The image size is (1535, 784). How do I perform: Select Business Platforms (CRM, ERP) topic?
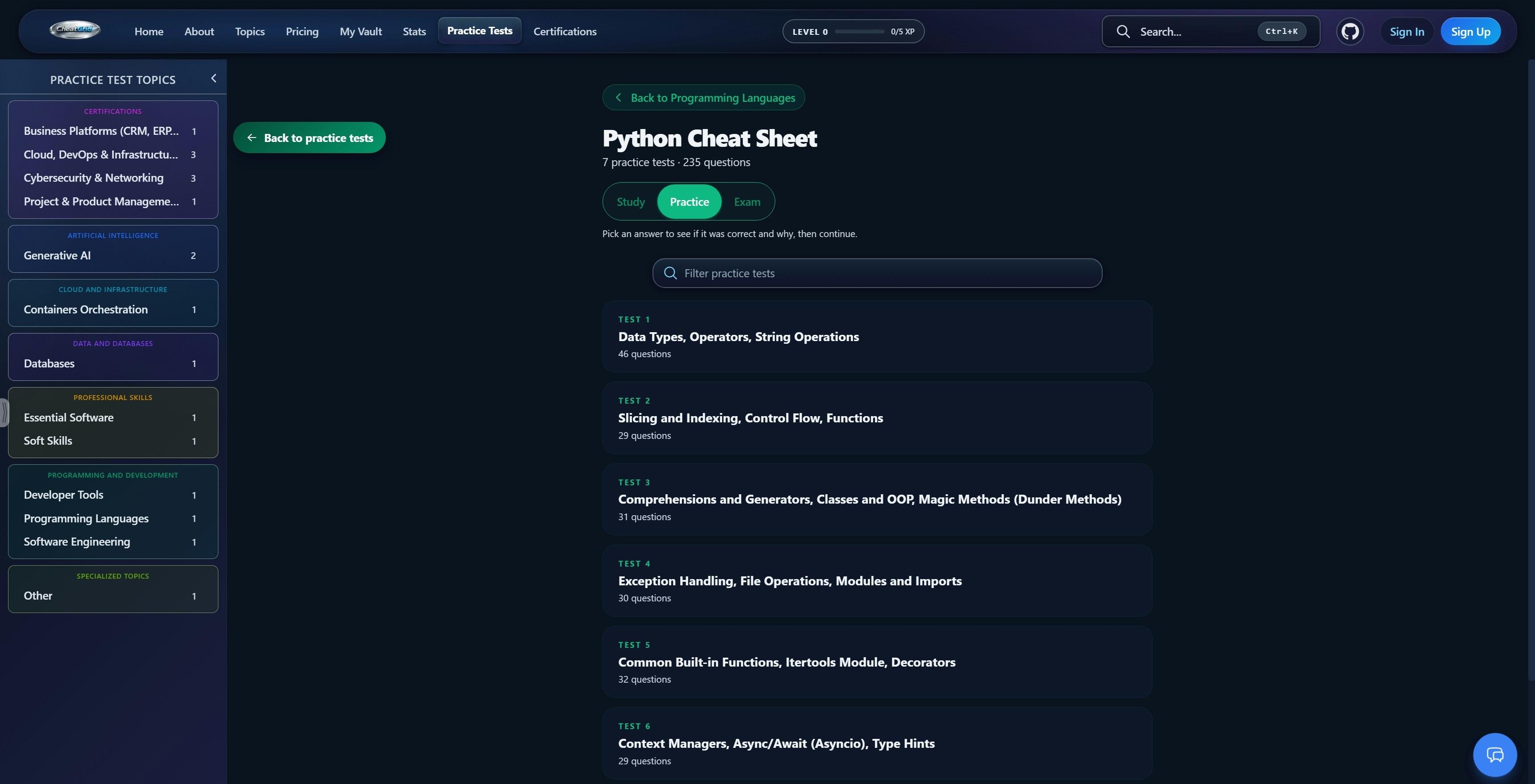113,131
